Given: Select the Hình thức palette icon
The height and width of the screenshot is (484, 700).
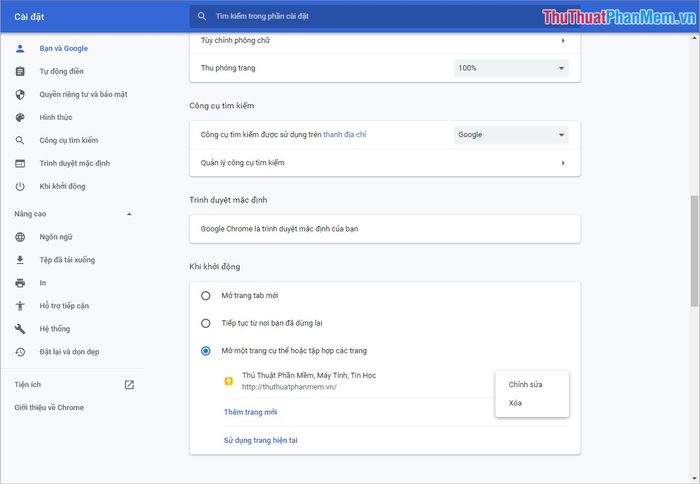Looking at the screenshot, I should (x=20, y=117).
